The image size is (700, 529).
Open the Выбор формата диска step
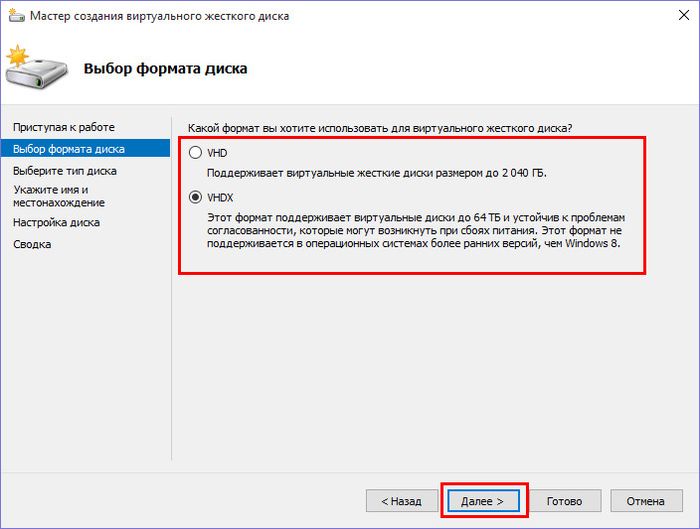pos(85,148)
